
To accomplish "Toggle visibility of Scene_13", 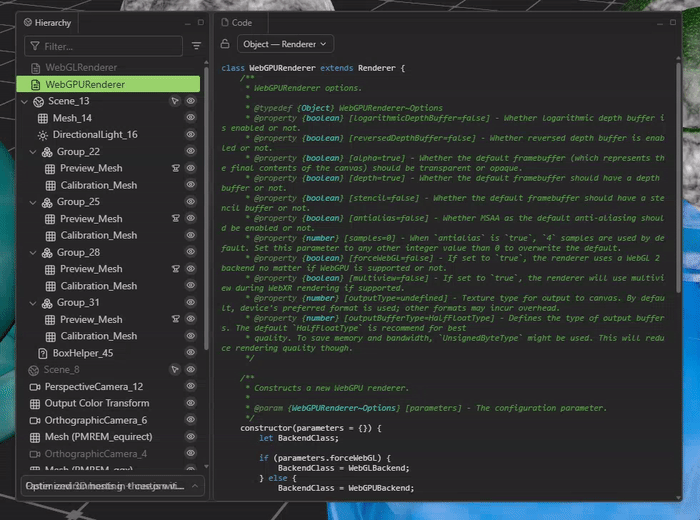I will 191,101.
